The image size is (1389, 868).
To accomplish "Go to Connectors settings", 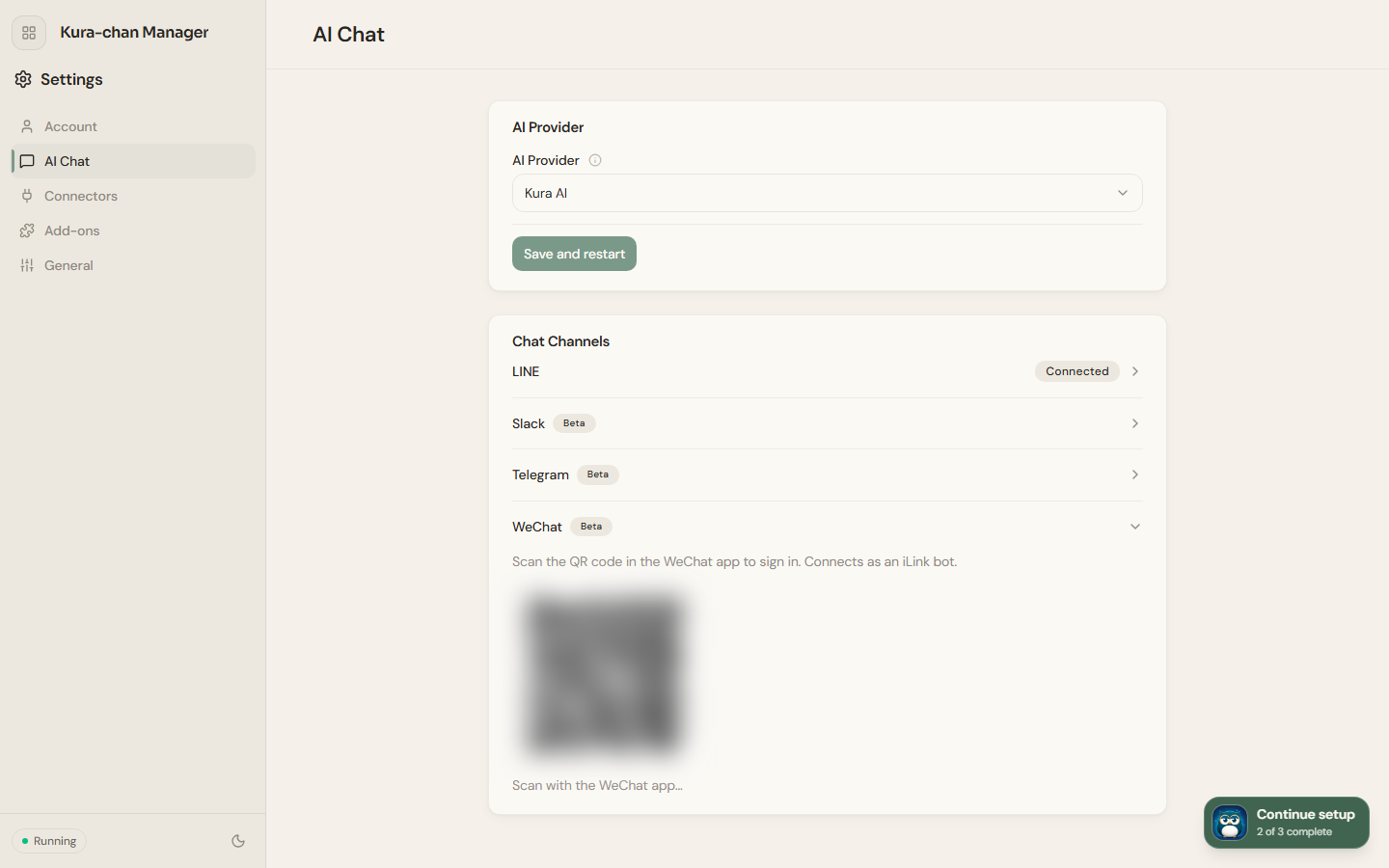I will coord(133,196).
